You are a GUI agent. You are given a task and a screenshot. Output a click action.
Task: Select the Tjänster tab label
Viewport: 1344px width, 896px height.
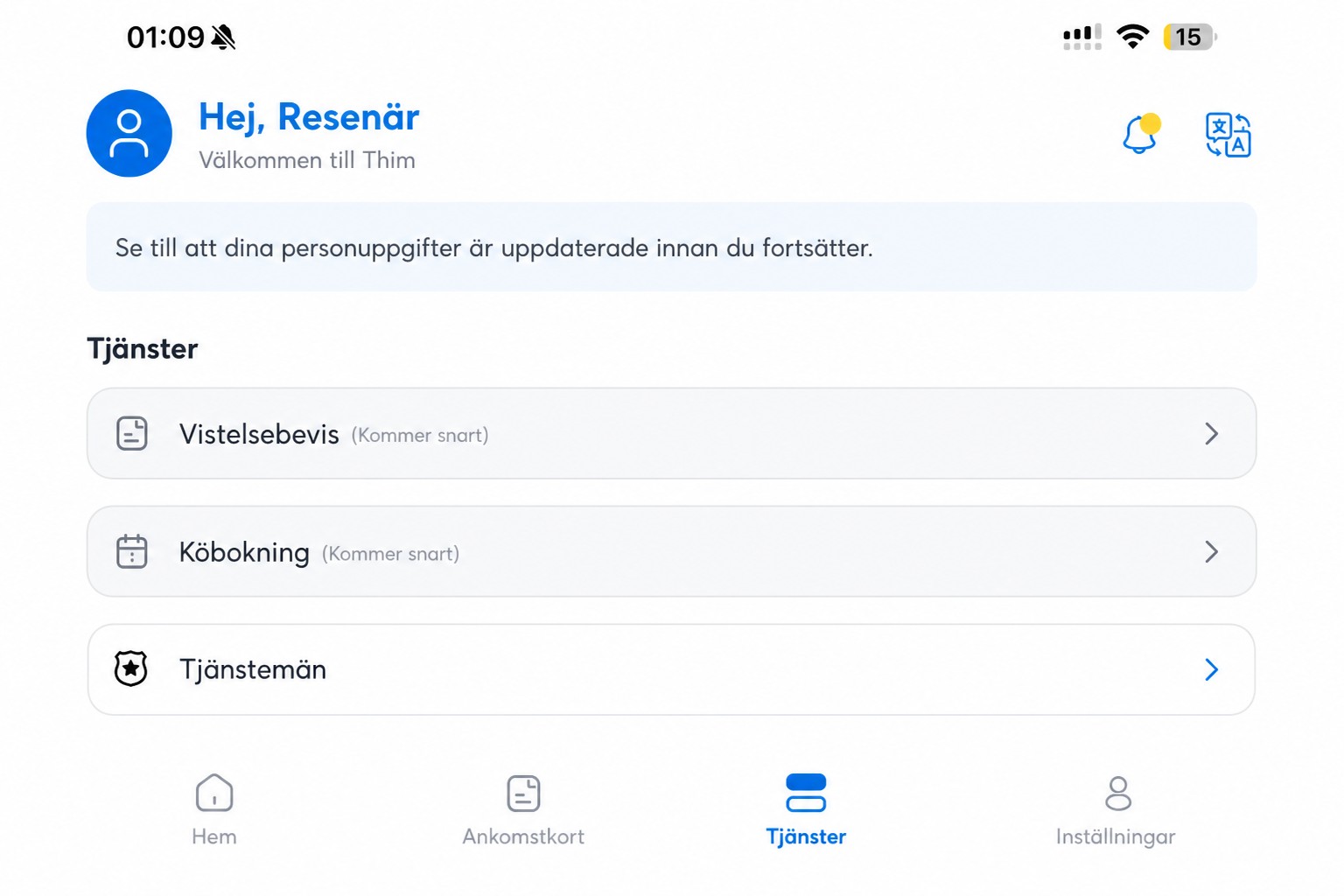[x=806, y=837]
